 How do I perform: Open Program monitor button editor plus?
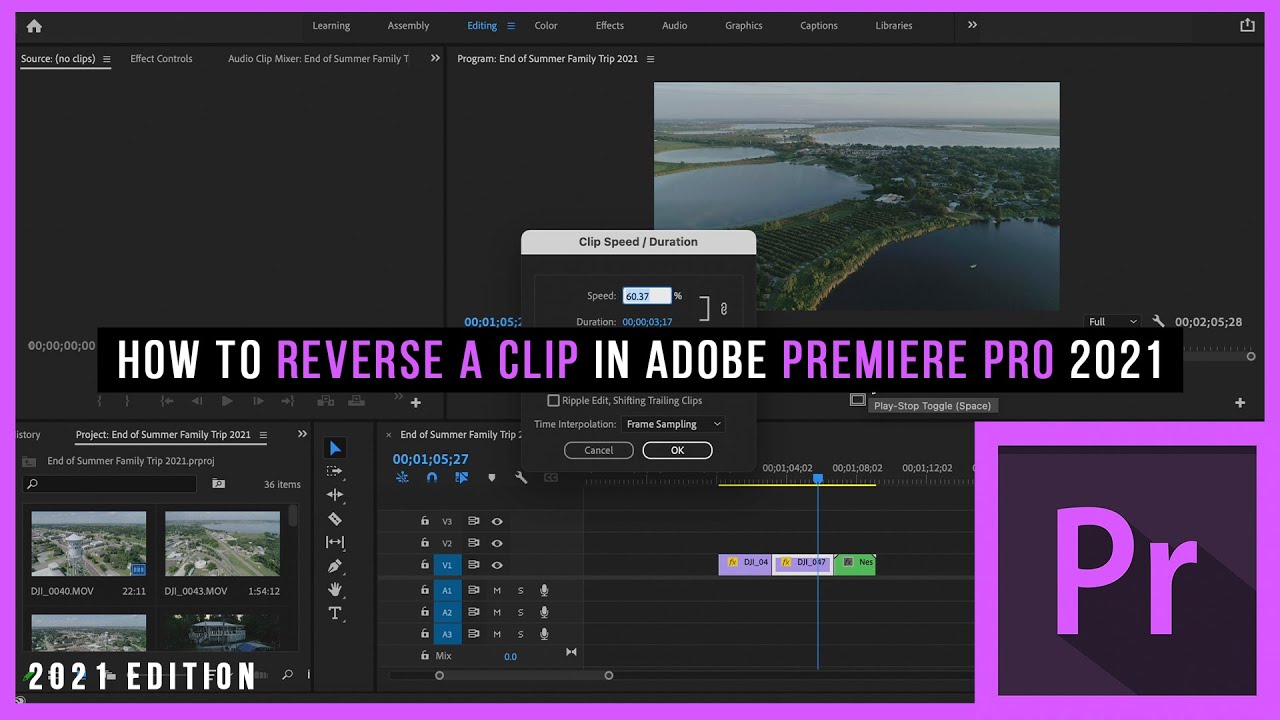click(x=1240, y=403)
